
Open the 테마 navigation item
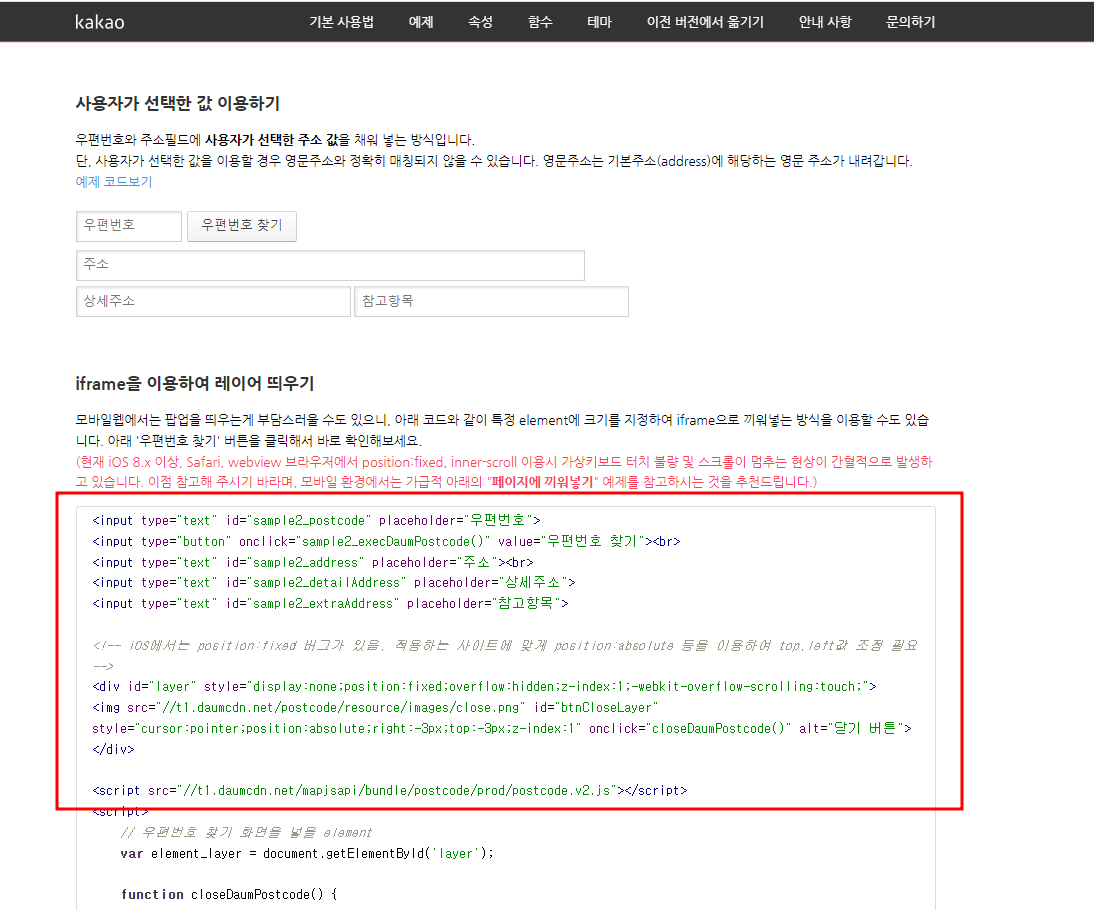coord(599,22)
